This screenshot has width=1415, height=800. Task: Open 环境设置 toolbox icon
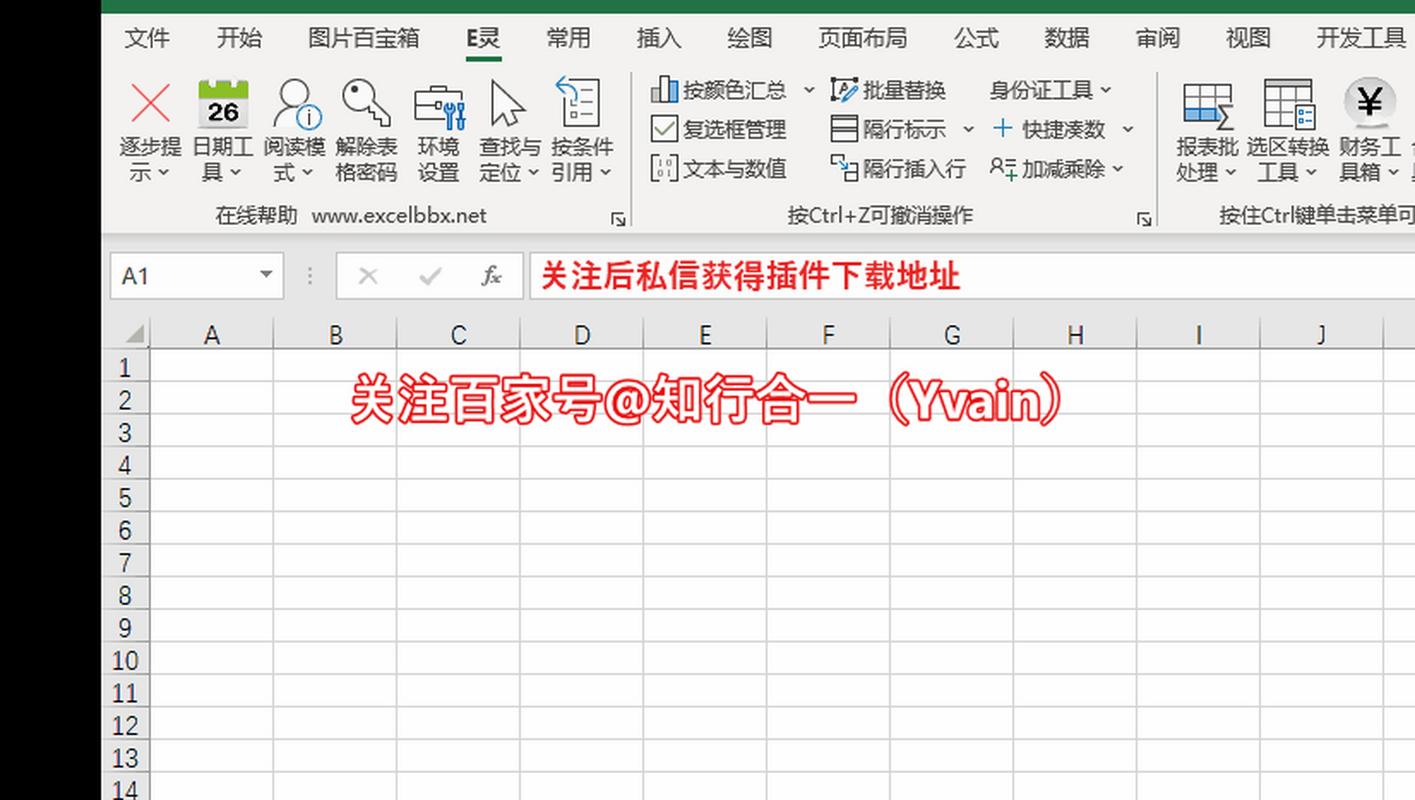click(x=439, y=105)
